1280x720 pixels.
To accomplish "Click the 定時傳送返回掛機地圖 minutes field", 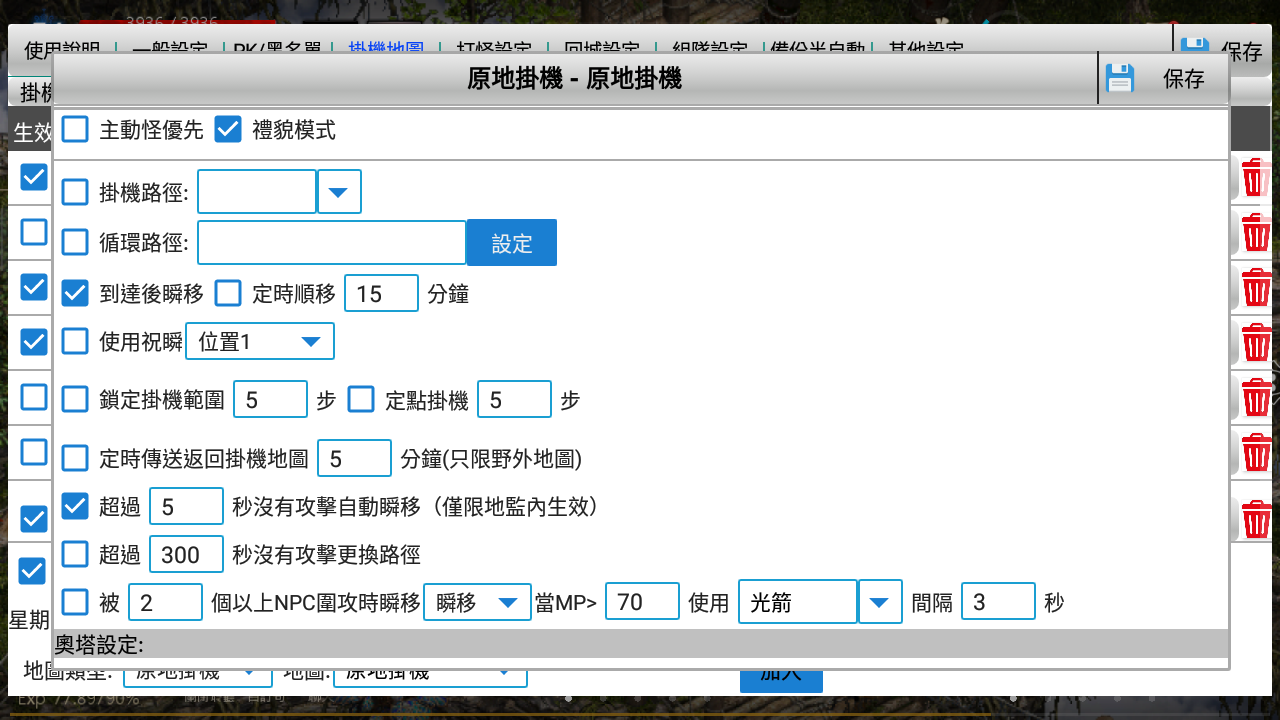I will pyautogui.click(x=354, y=457).
